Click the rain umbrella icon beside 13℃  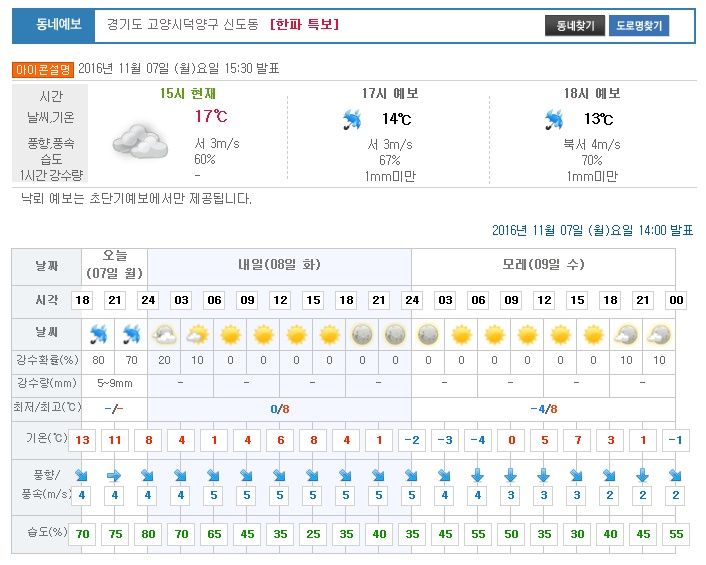pos(554,121)
